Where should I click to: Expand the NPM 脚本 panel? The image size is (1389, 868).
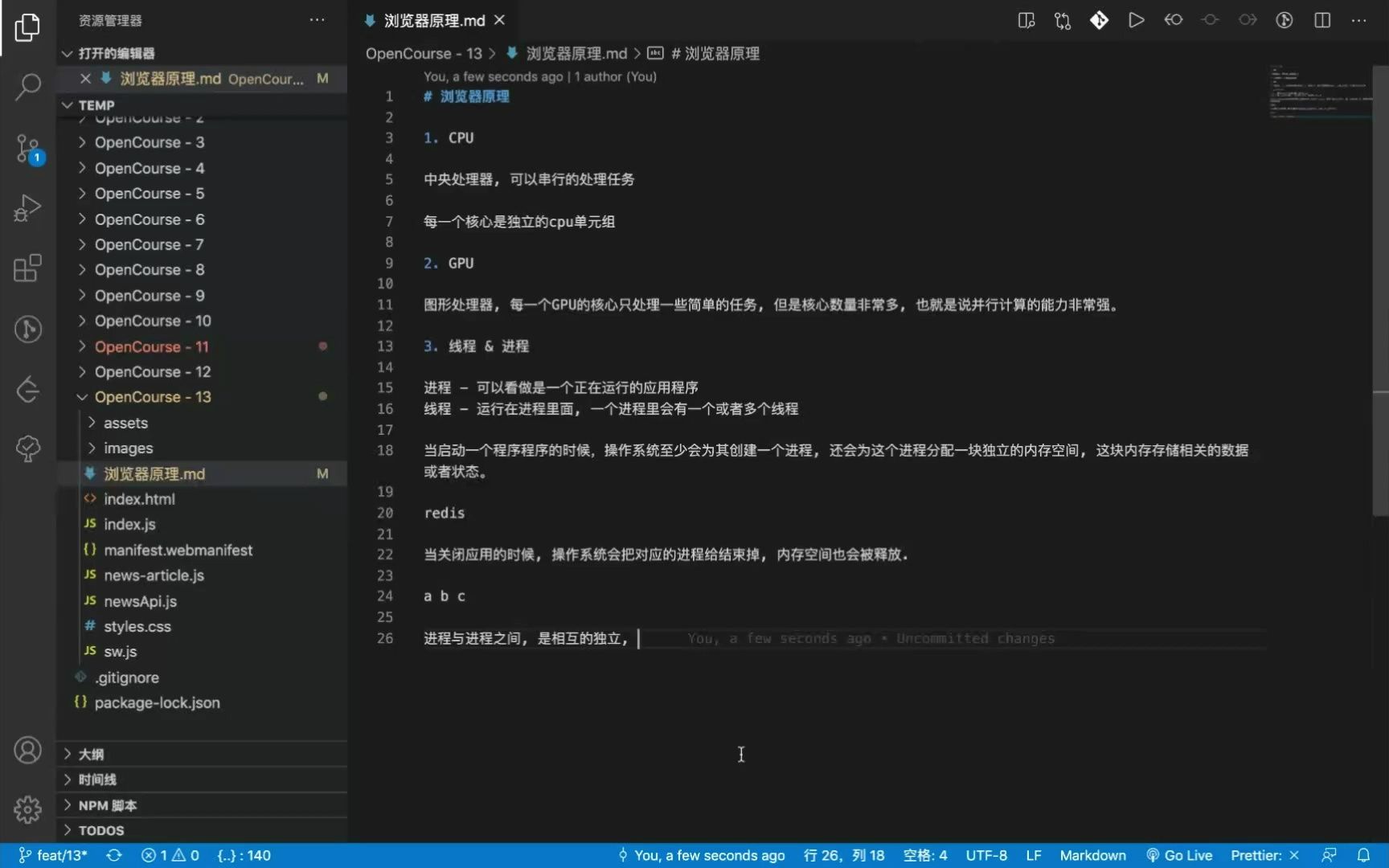click(x=201, y=805)
